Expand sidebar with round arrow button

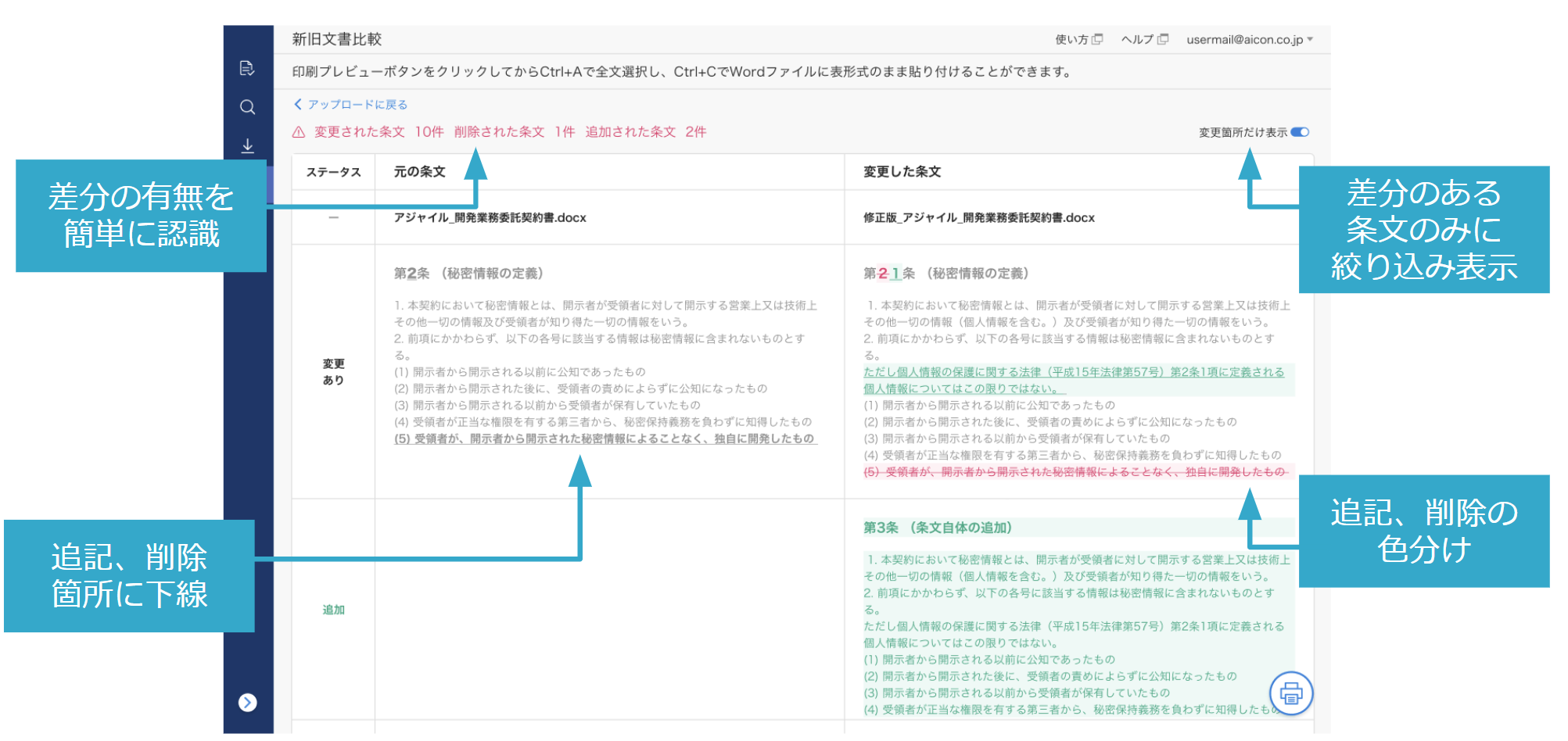(247, 703)
